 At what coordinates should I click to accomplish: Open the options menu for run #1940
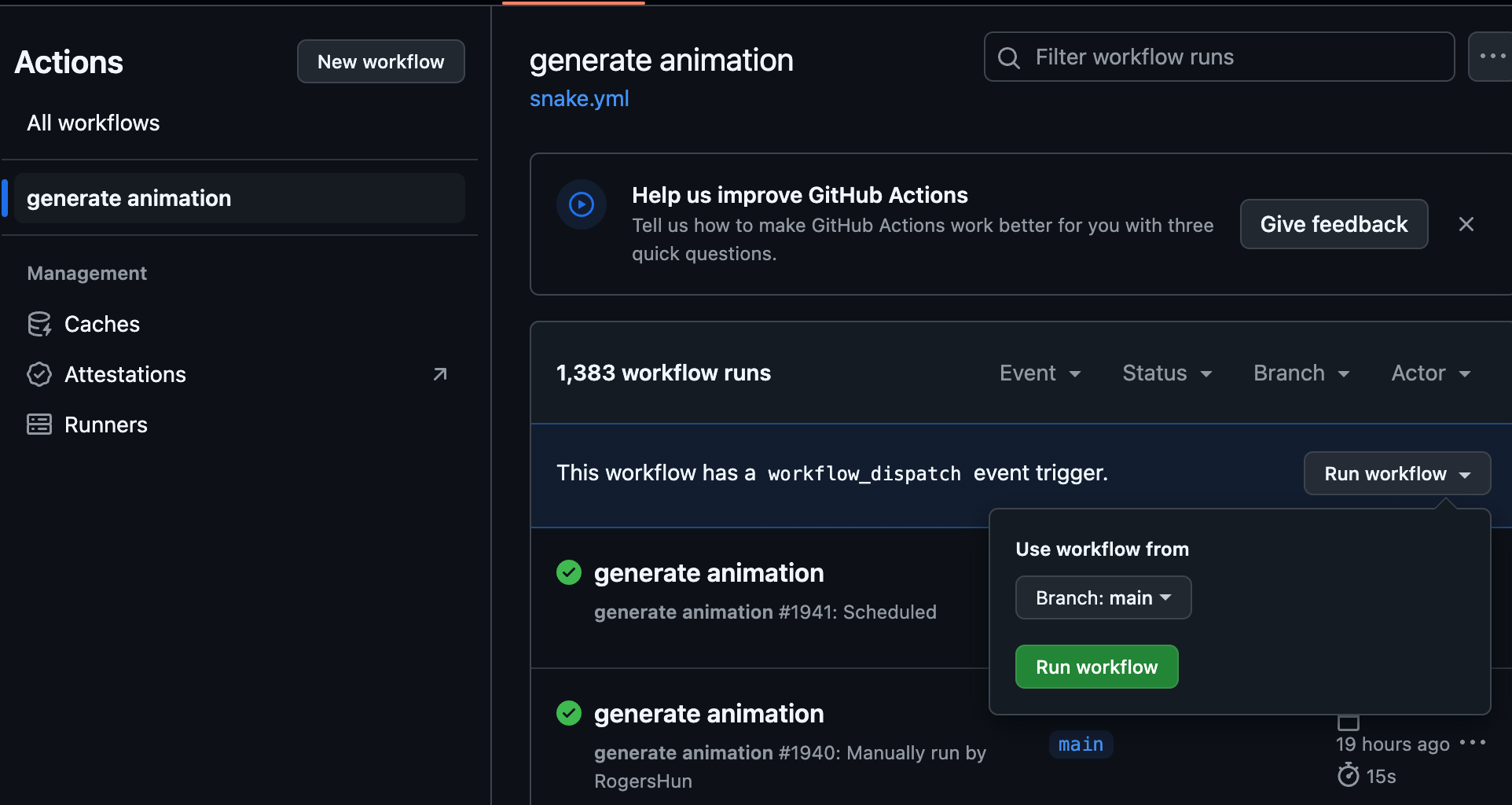(1473, 742)
